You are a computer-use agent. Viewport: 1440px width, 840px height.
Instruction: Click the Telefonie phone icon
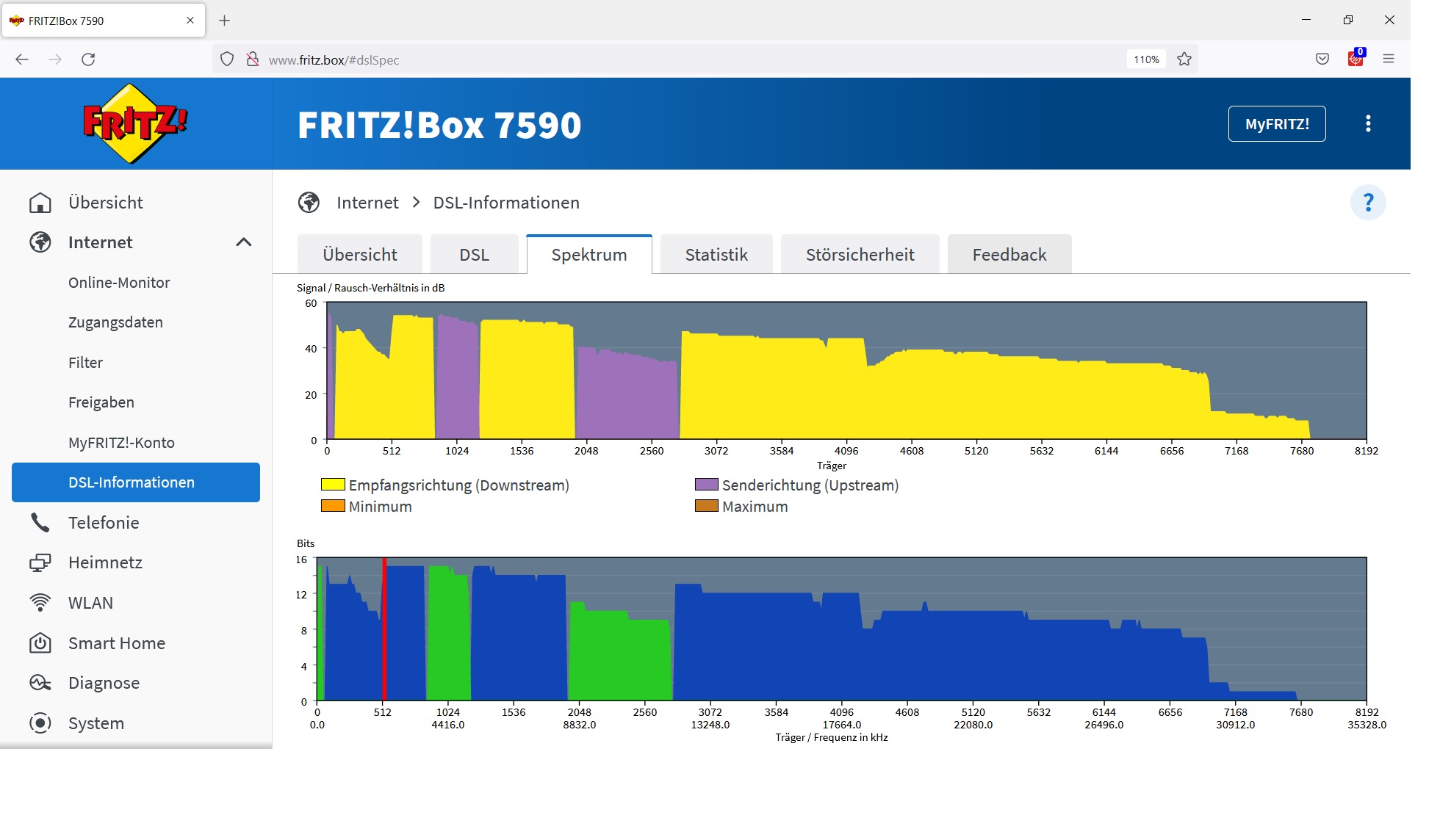(x=40, y=523)
